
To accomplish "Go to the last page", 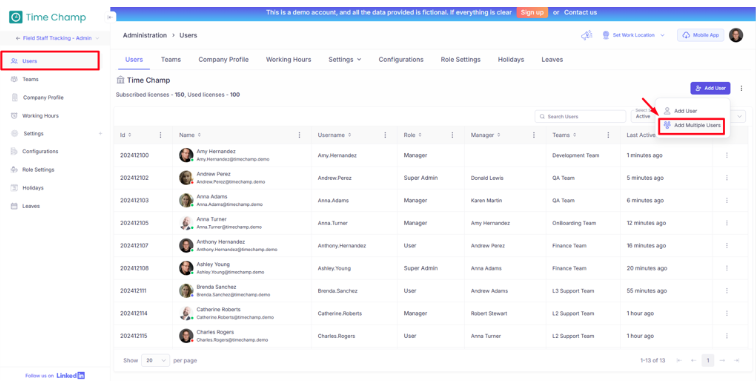I will pyautogui.click(x=736, y=360).
